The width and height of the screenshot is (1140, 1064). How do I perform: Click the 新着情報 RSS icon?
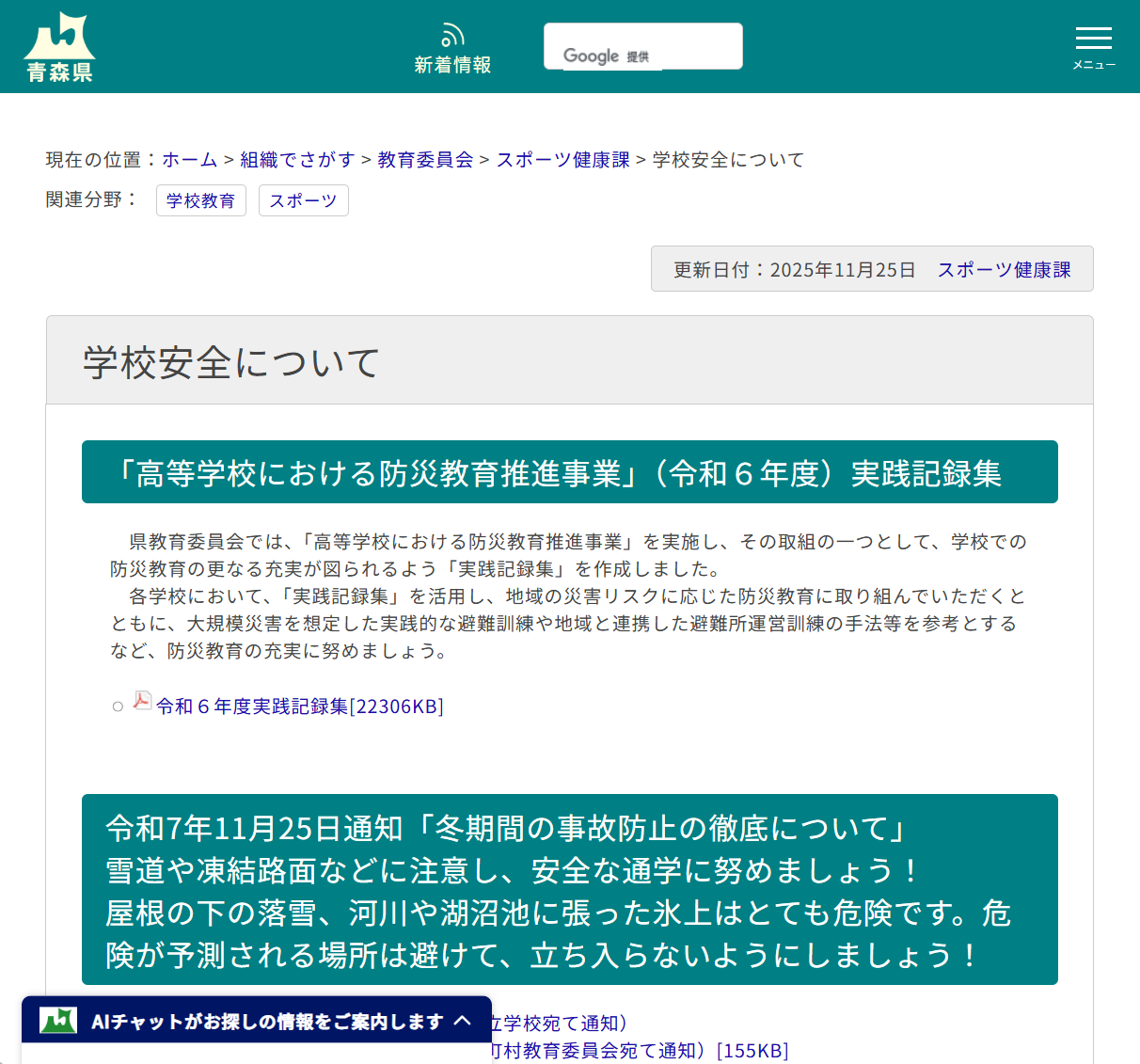coord(452,34)
